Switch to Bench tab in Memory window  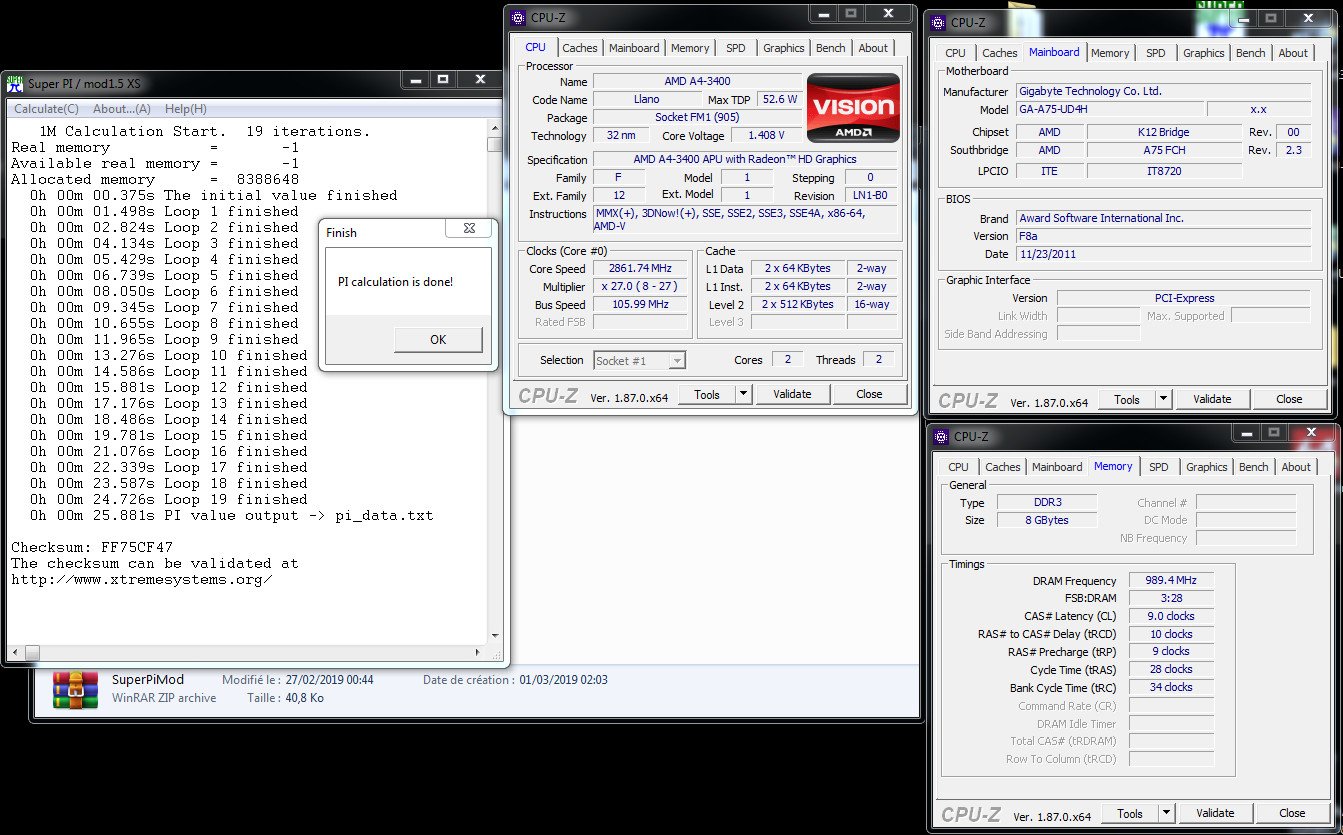(1254, 467)
